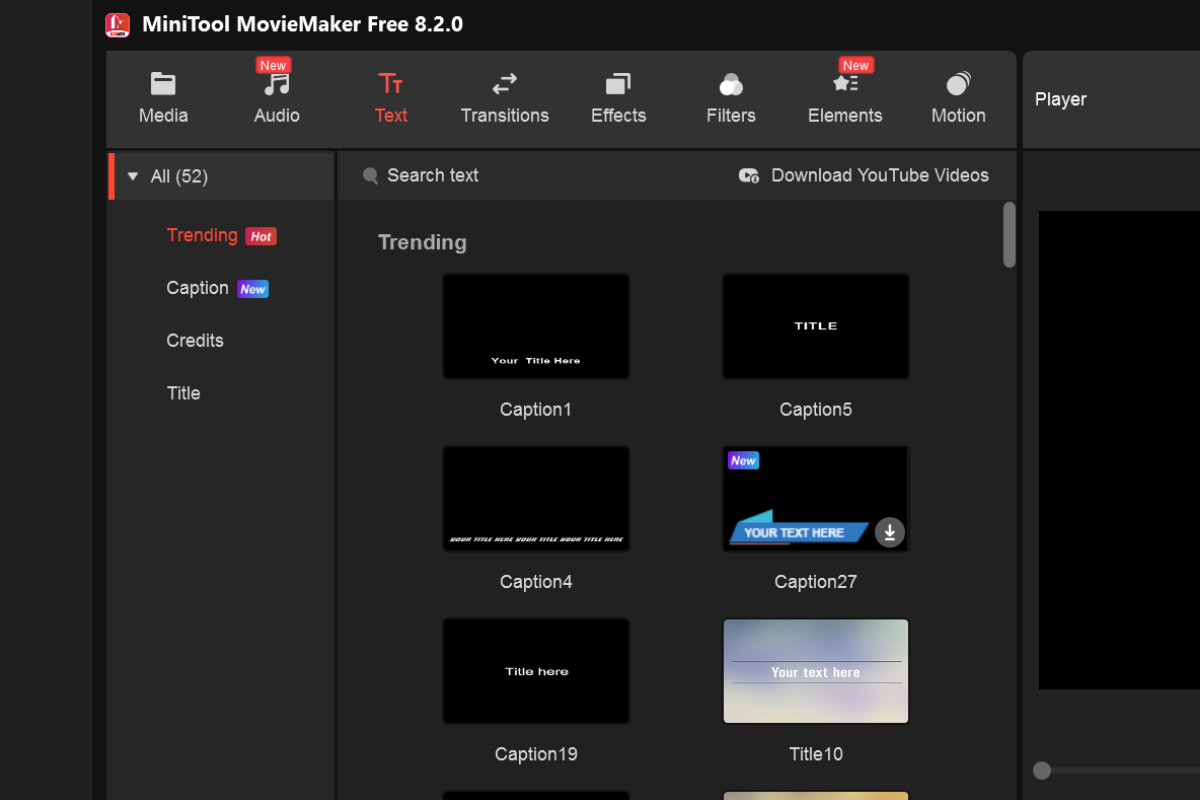Viewport: 1200px width, 800px height.
Task: Click the player preview area
Action: tap(1119, 450)
